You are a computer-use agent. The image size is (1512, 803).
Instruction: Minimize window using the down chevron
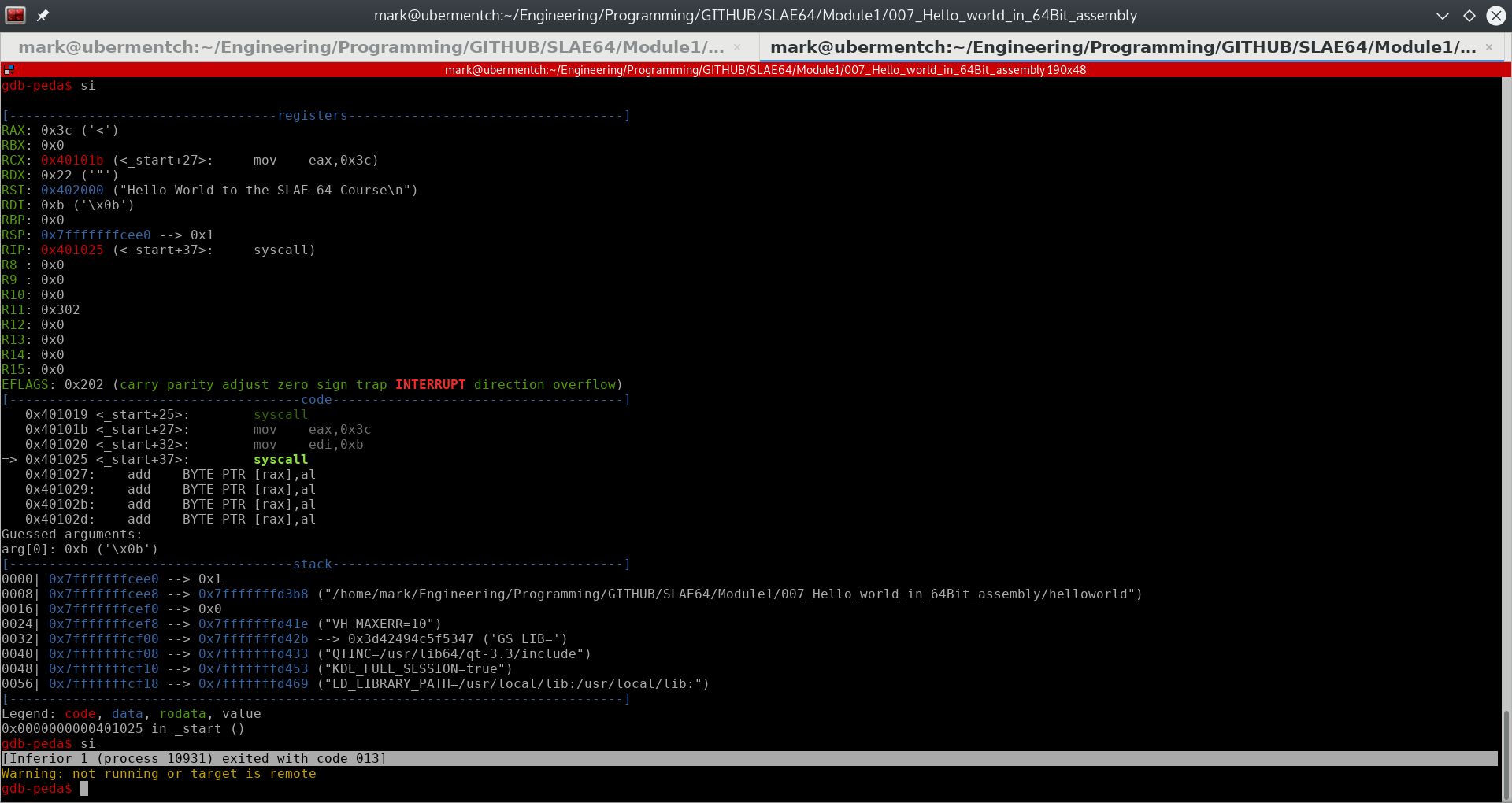click(1442, 16)
